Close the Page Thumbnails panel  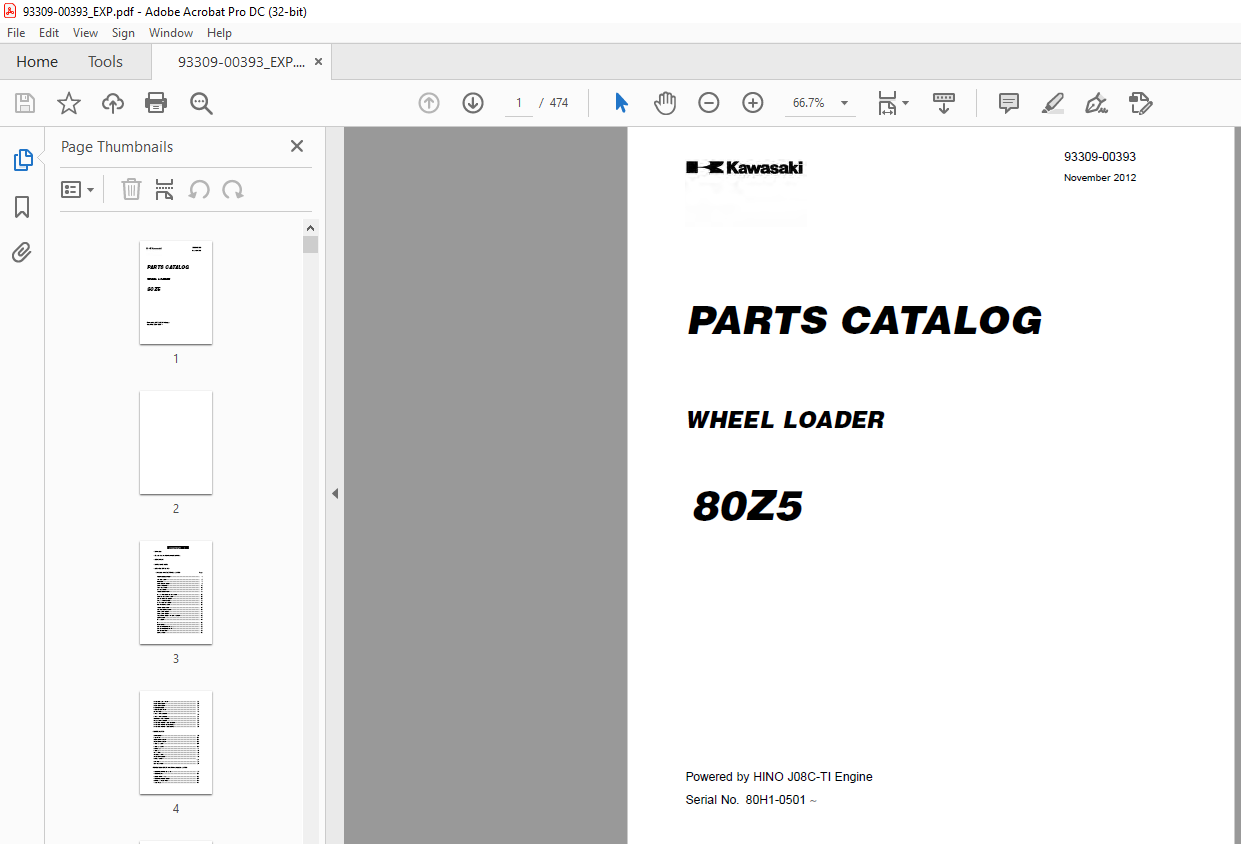[297, 146]
